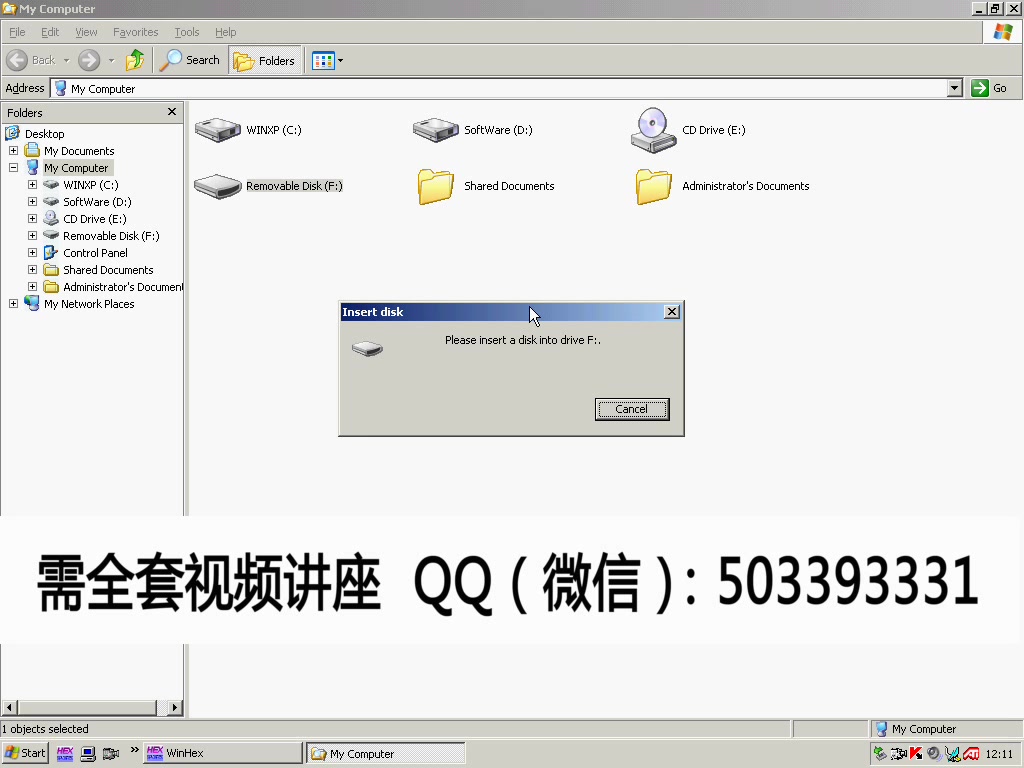The width and height of the screenshot is (1024, 768).
Task: Click the Show Desktop quick launch icon
Action: pyautogui.click(x=87, y=753)
